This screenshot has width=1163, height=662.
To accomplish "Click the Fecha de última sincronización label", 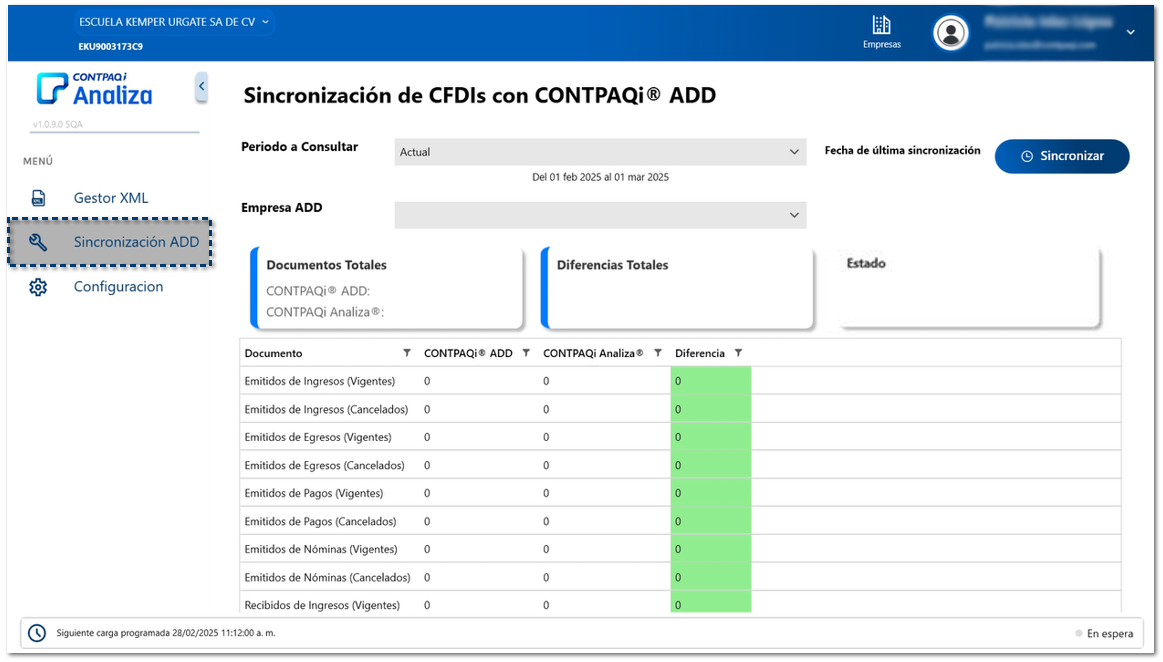I will tap(902, 150).
